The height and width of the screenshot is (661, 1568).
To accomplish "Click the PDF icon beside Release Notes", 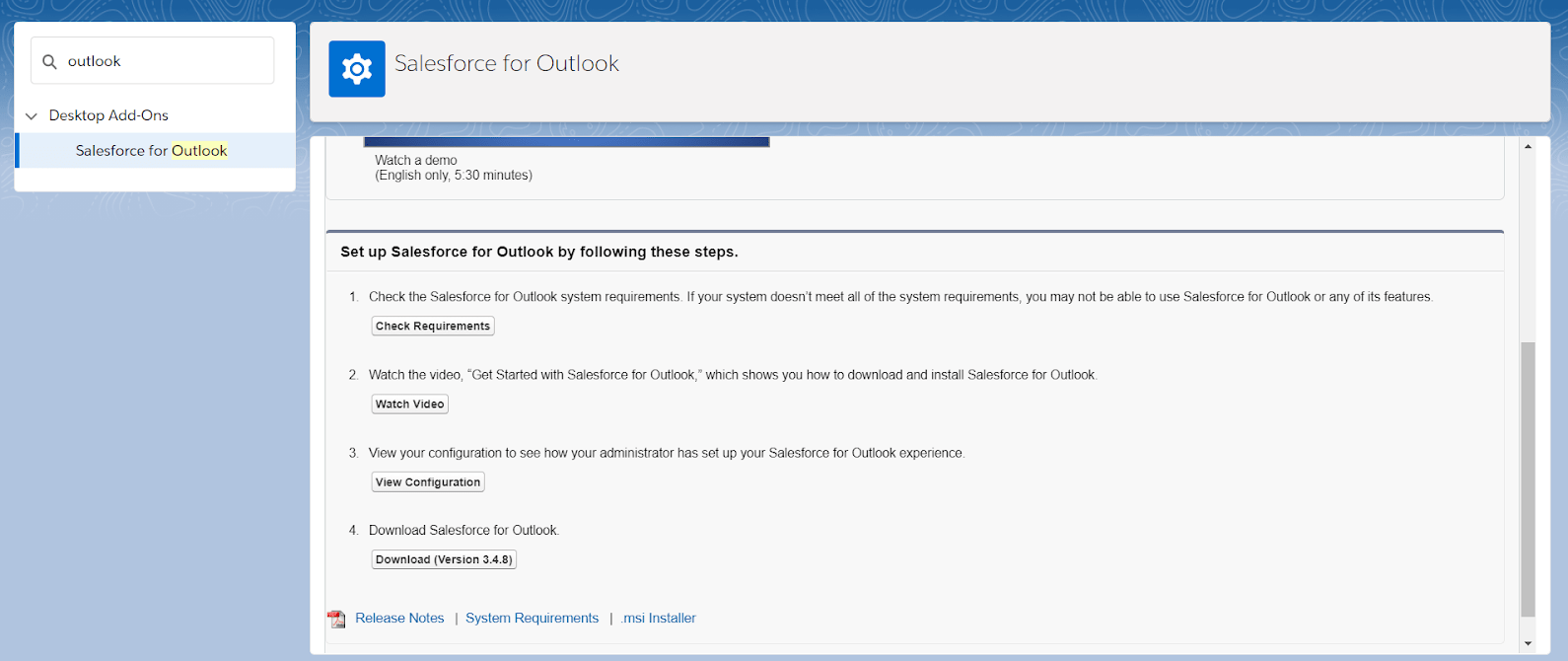I will tap(337, 619).
